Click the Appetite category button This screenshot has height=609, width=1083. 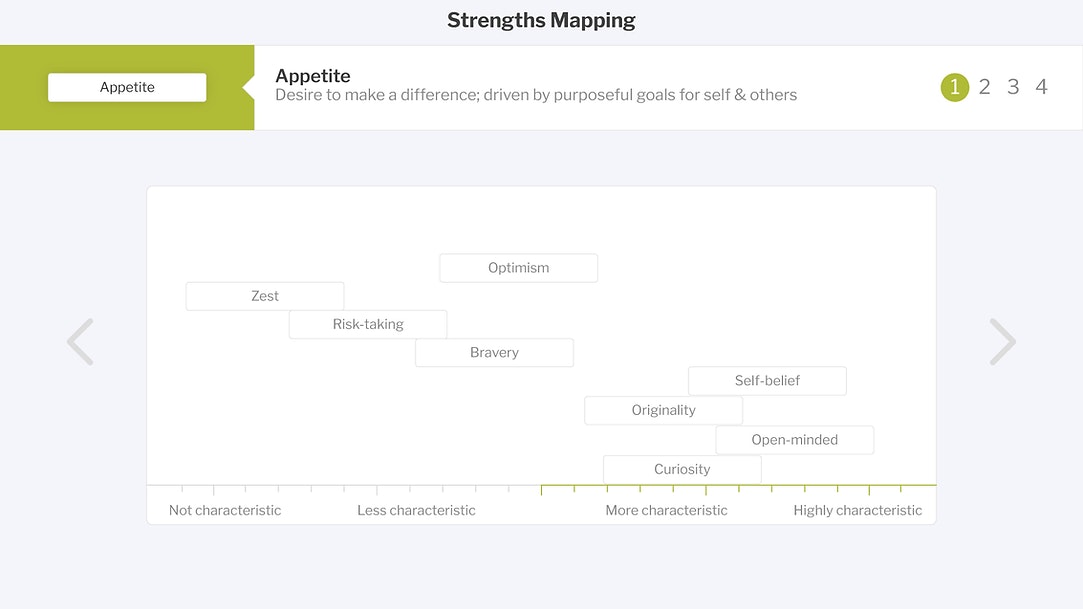point(127,87)
